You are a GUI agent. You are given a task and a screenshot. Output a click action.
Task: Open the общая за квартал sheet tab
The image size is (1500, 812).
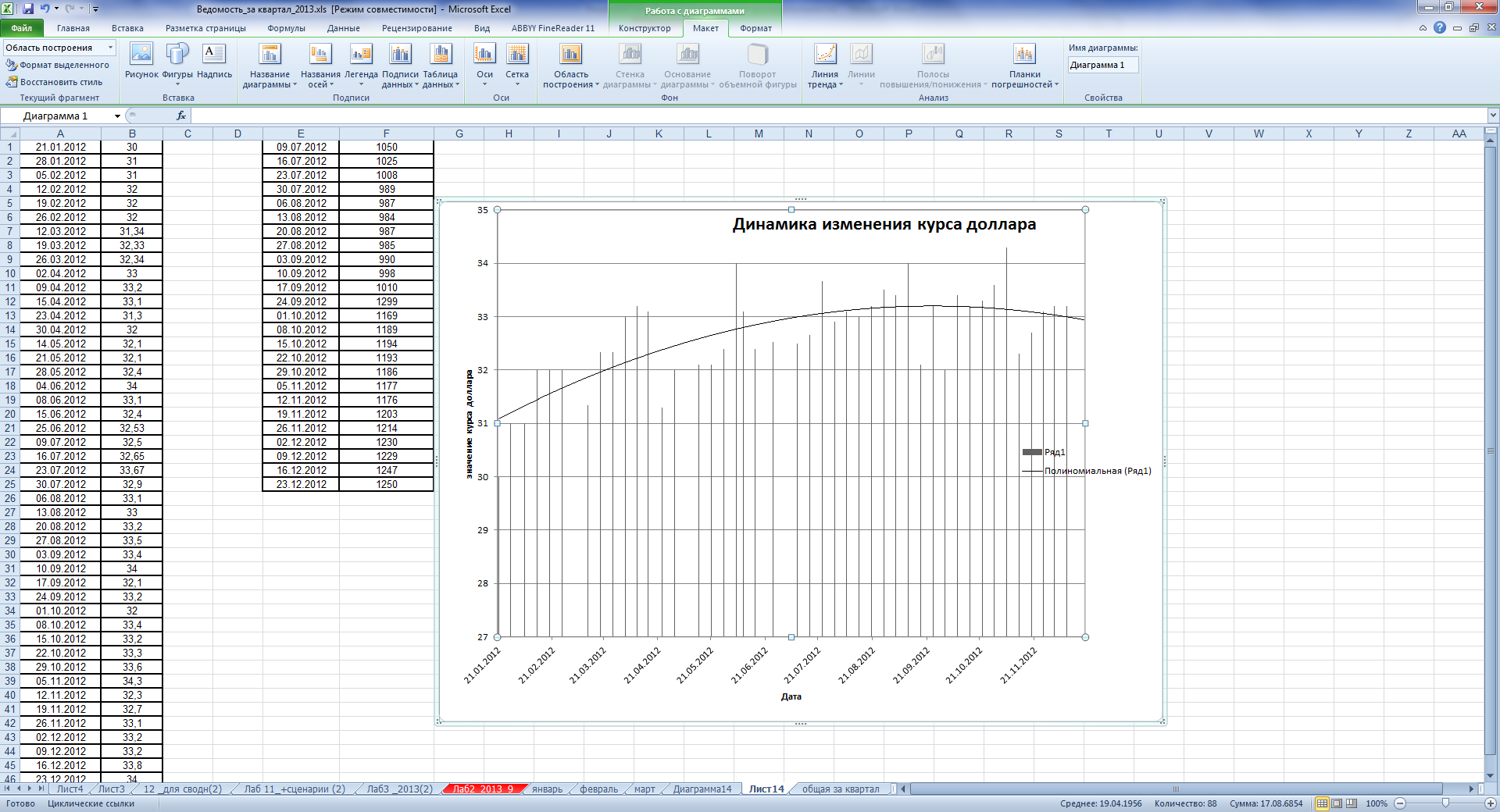point(841,789)
